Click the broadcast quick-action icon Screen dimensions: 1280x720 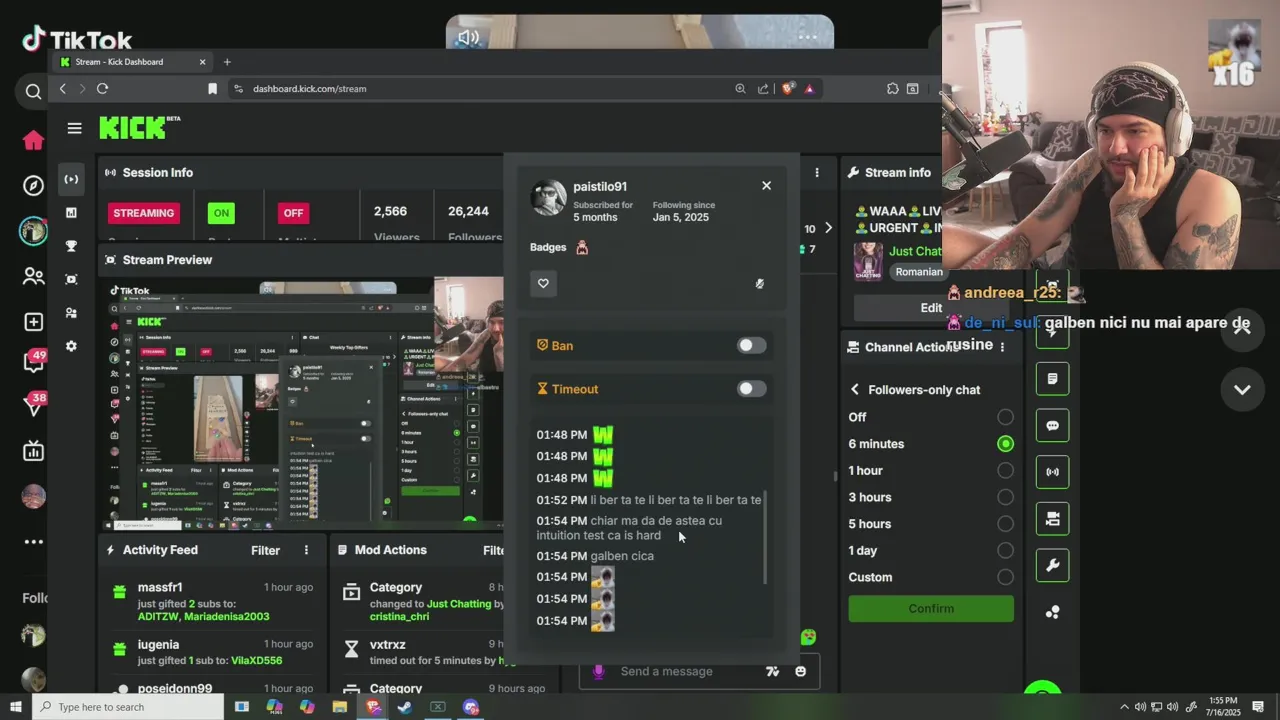[1052, 472]
